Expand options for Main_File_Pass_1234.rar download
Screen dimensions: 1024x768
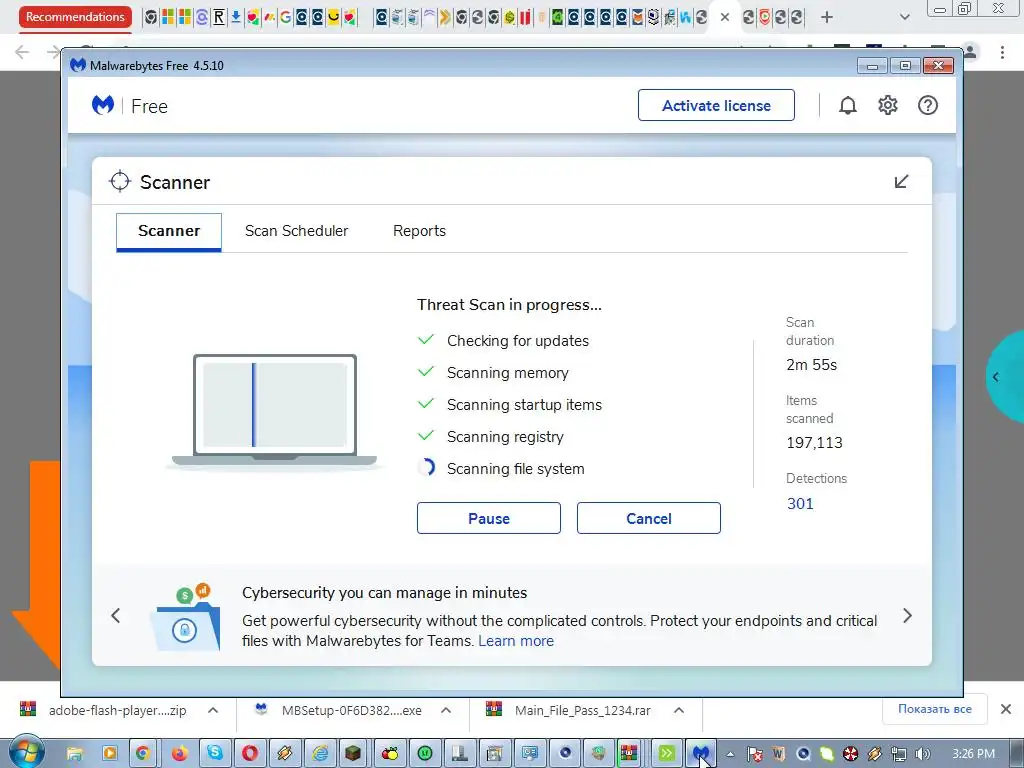(679, 711)
